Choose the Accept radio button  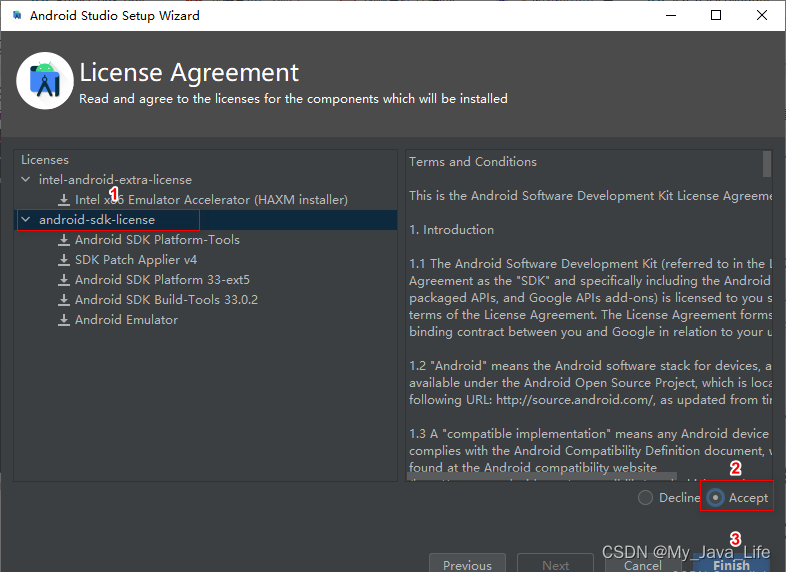pos(715,498)
